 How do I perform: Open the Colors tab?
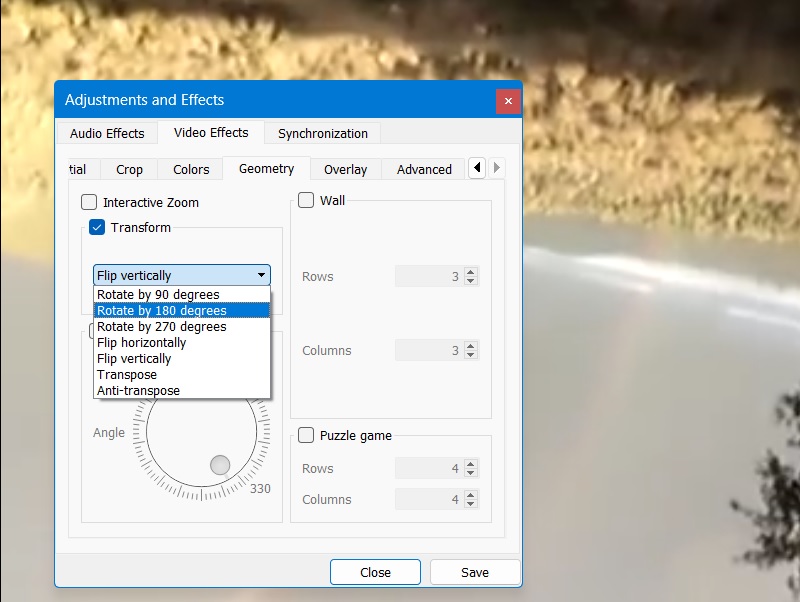[189, 169]
